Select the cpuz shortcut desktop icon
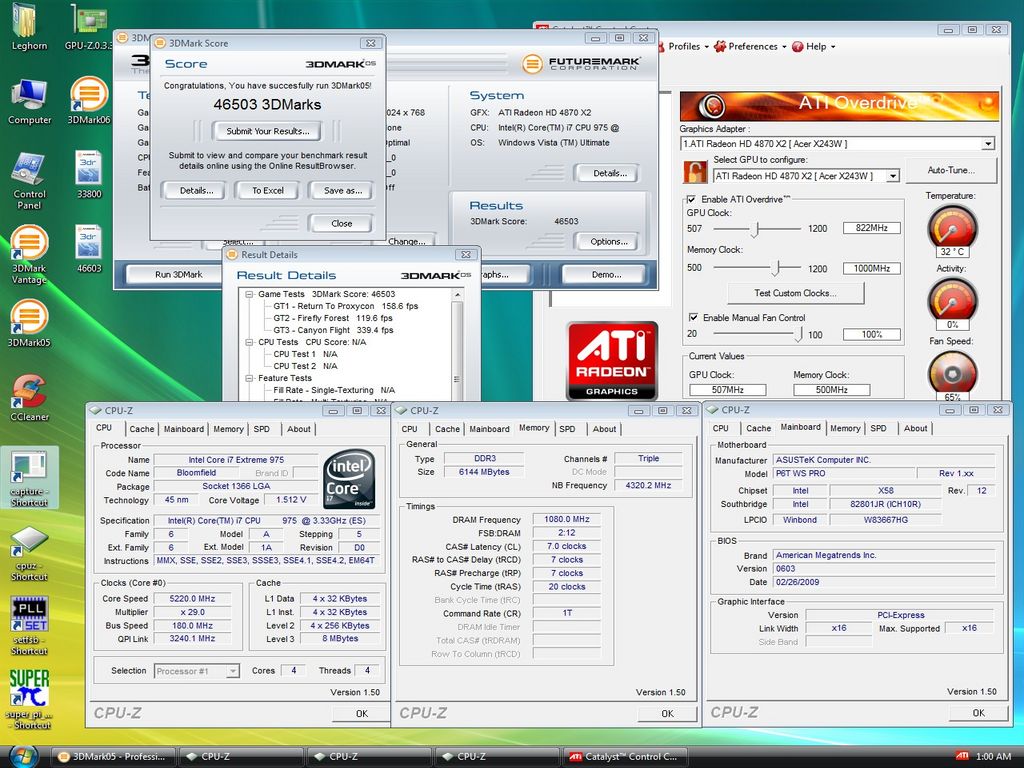Image resolution: width=1024 pixels, height=768 pixels. (29, 553)
